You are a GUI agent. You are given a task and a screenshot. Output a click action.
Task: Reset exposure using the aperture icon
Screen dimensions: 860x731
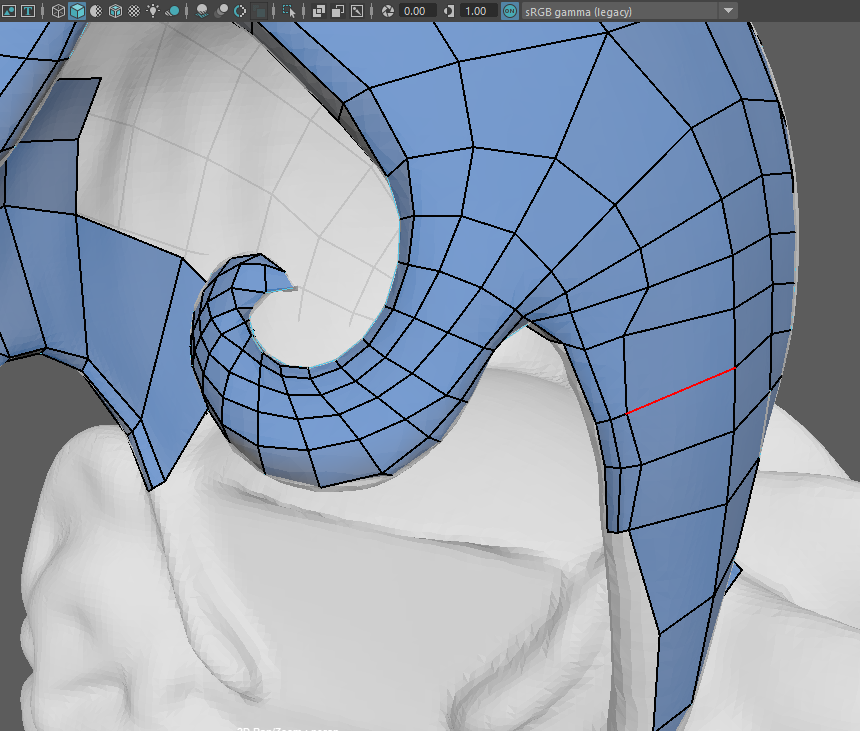387,11
